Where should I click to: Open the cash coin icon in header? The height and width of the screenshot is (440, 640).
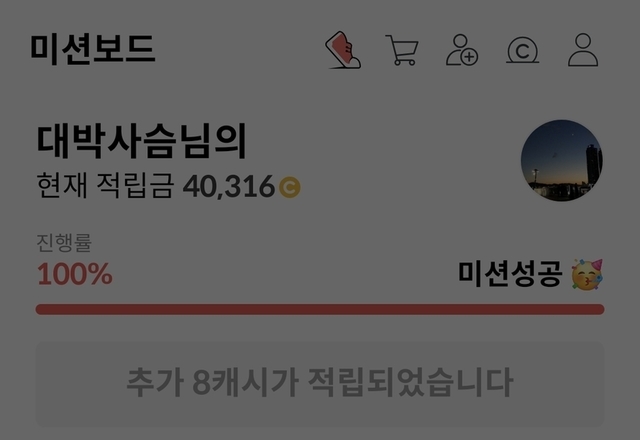click(522, 51)
